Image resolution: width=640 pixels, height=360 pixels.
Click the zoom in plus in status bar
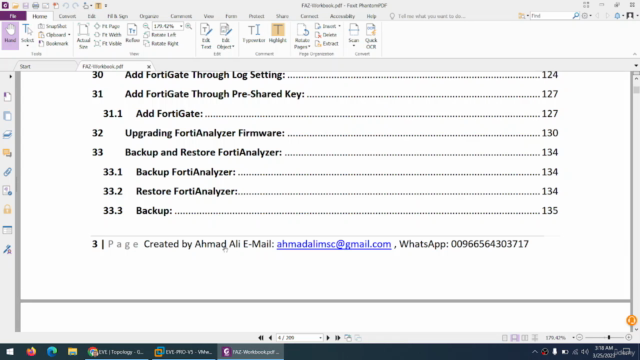point(629,338)
